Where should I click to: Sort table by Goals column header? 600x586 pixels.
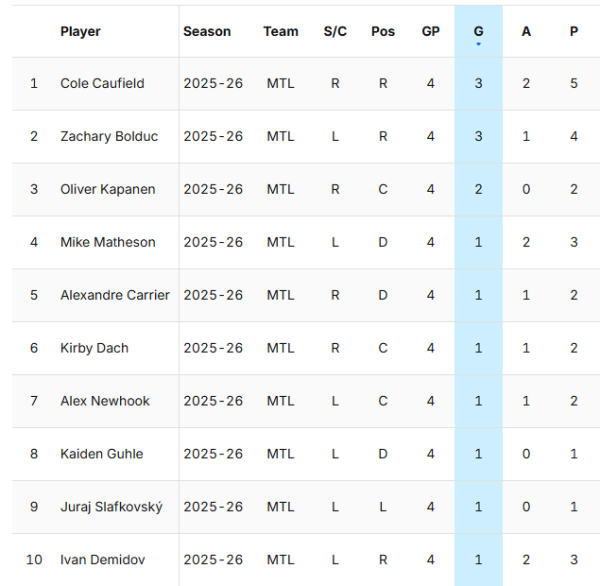(x=478, y=31)
